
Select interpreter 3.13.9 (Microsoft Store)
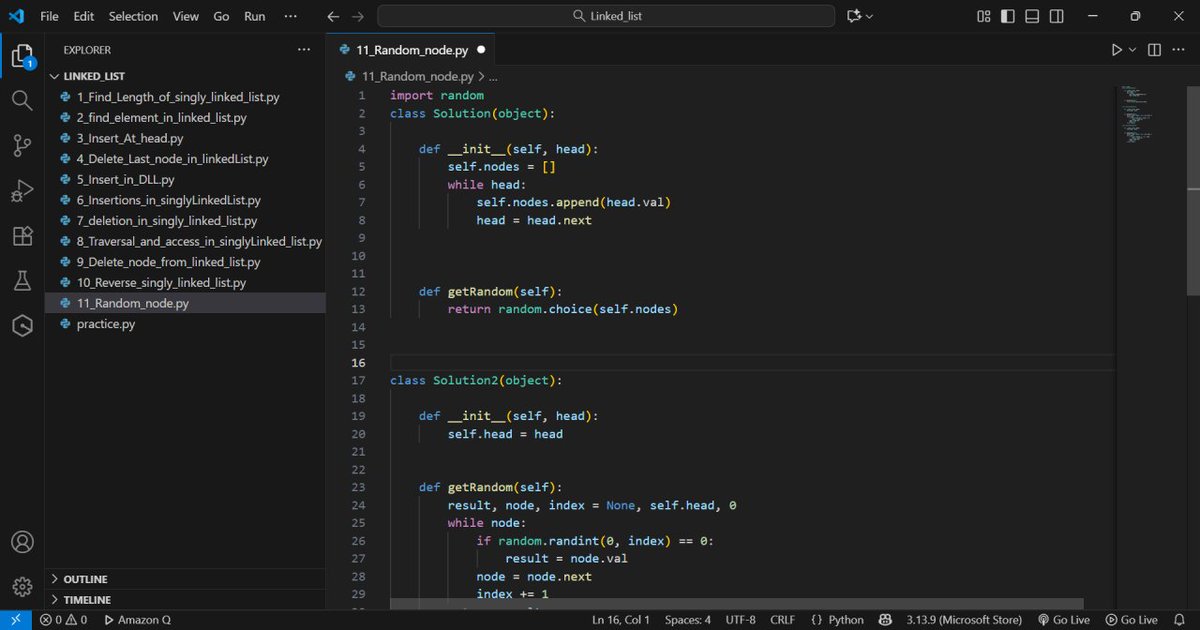[x=964, y=620]
